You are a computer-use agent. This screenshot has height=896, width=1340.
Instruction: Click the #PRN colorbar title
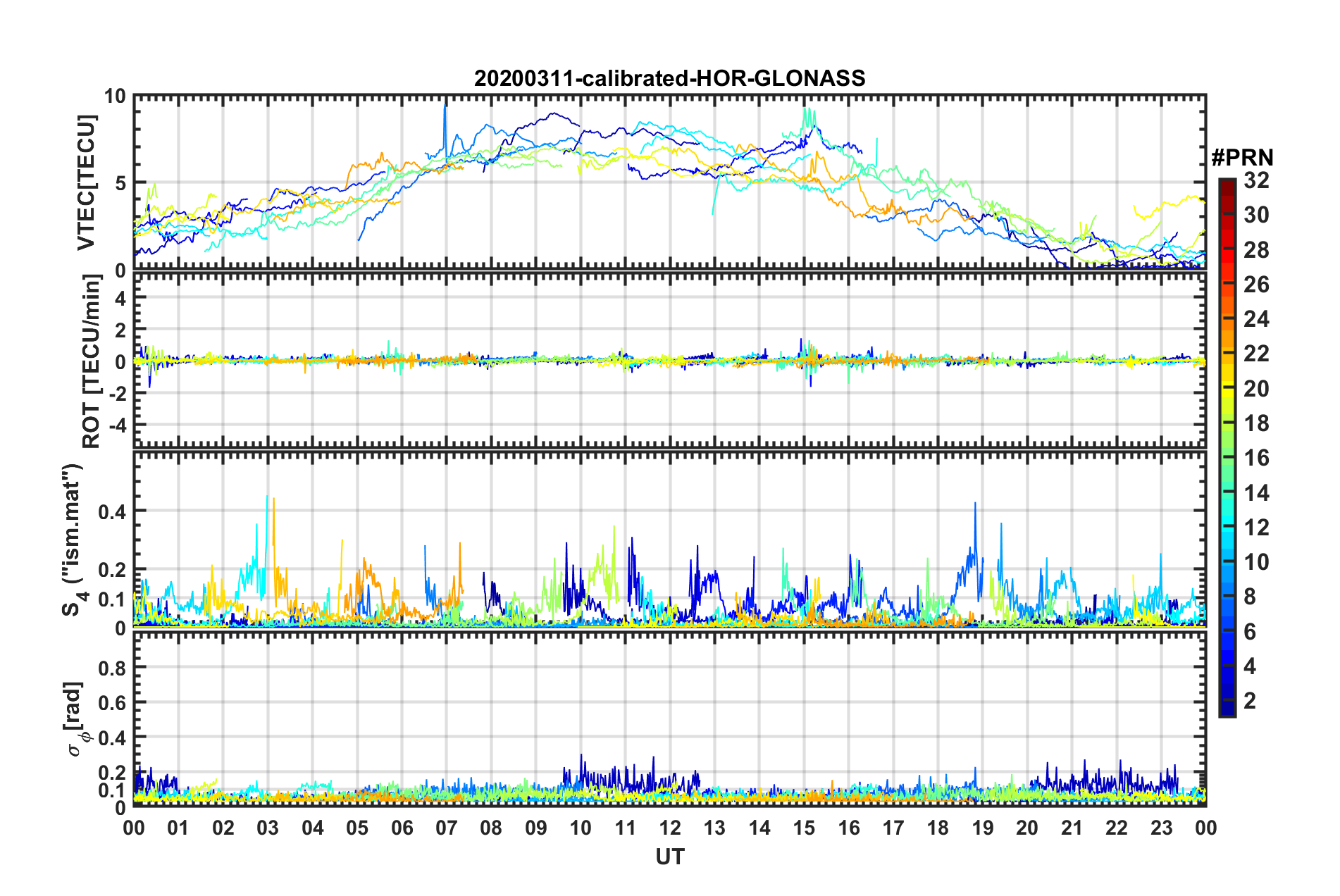pyautogui.click(x=1241, y=158)
